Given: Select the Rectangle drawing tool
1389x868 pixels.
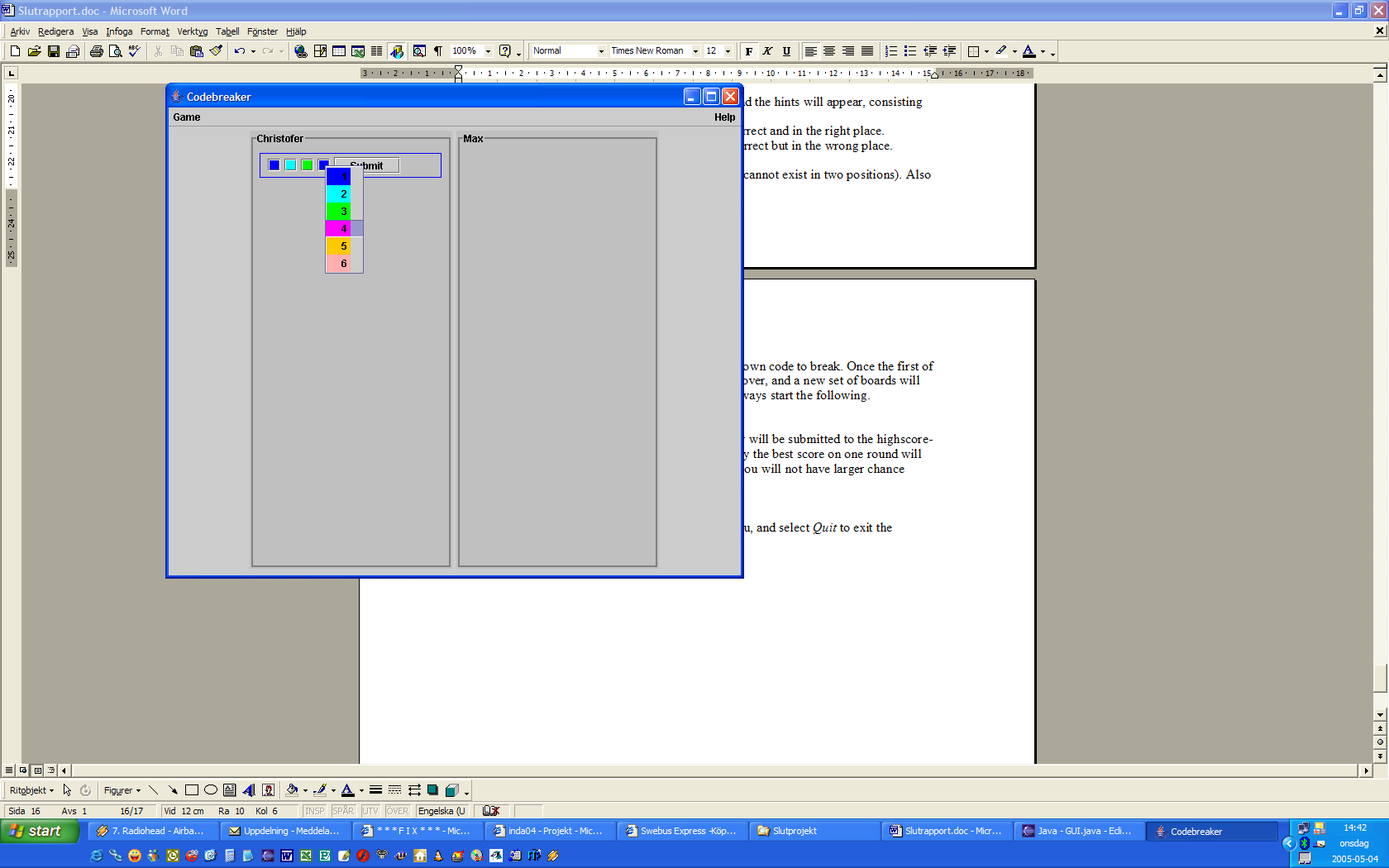Looking at the screenshot, I should tap(192, 790).
